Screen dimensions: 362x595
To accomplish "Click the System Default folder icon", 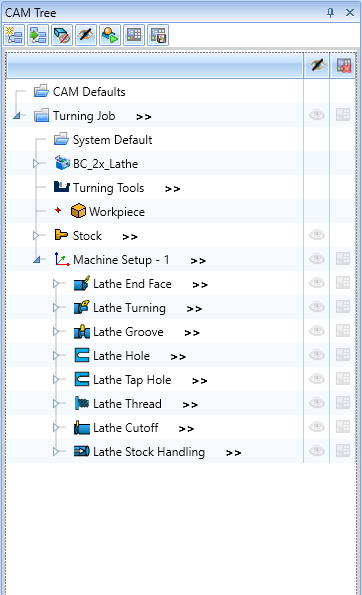I will pos(61,139).
